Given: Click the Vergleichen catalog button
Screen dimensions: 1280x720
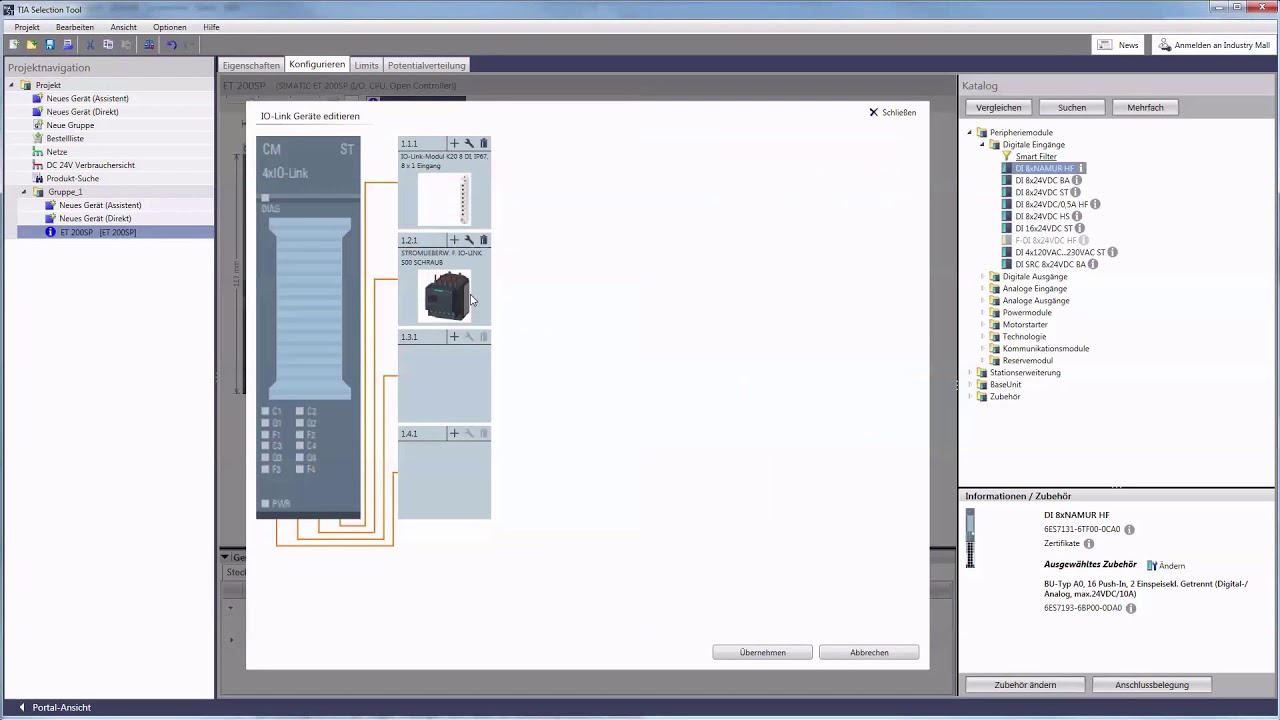Looking at the screenshot, I should click(999, 107).
